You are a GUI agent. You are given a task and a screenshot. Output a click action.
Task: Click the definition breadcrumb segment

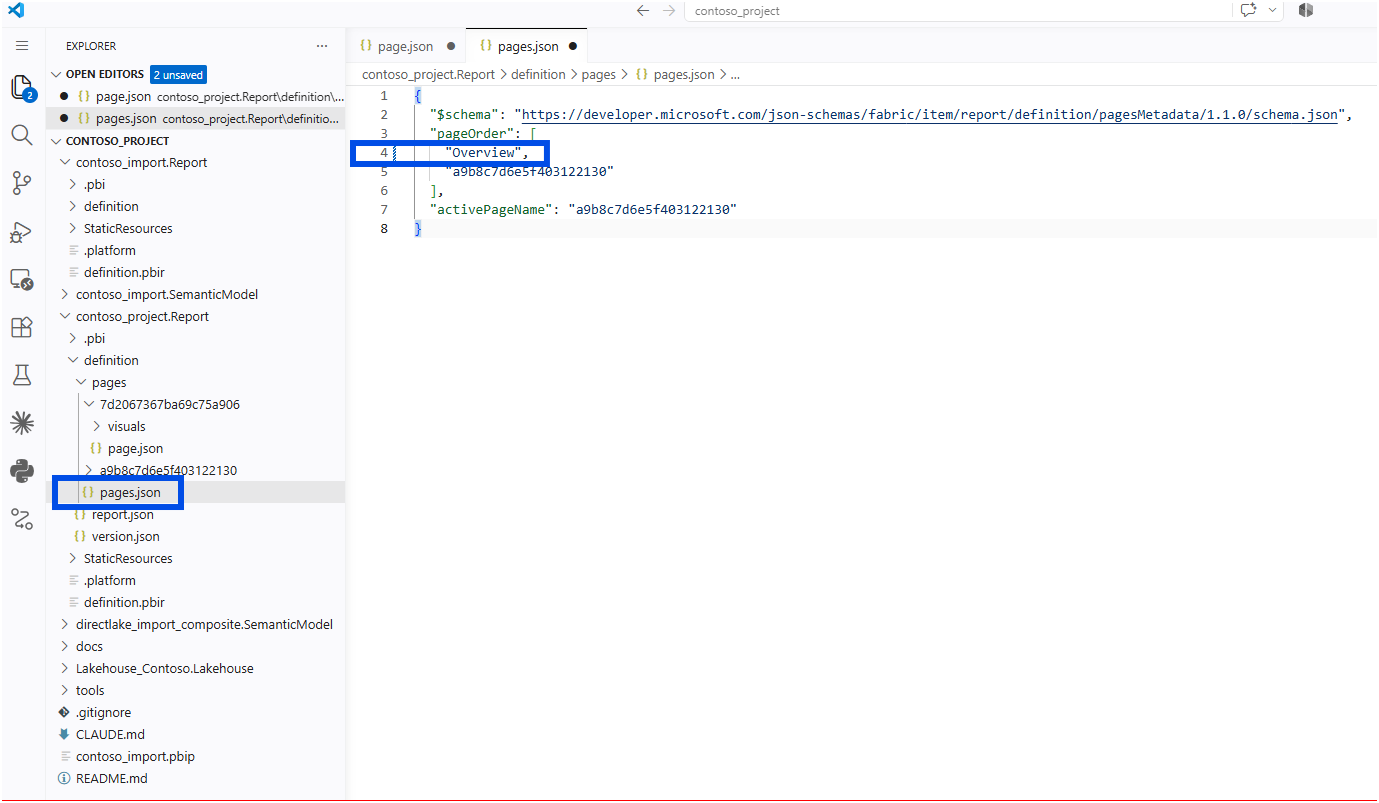538,74
